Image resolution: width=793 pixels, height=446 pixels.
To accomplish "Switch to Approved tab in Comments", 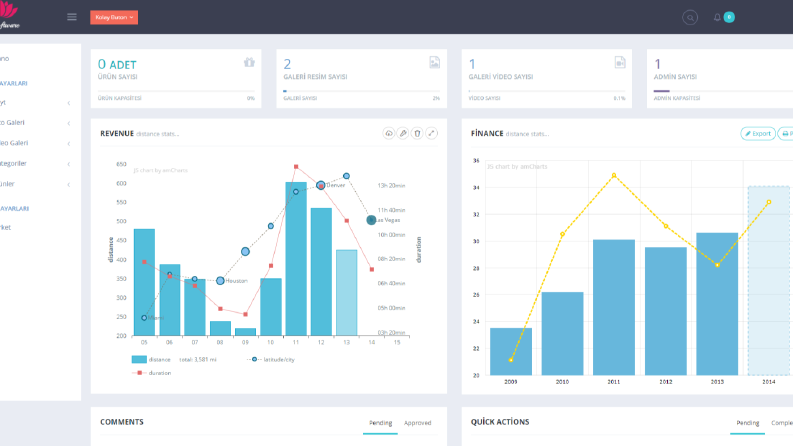I will (x=417, y=423).
